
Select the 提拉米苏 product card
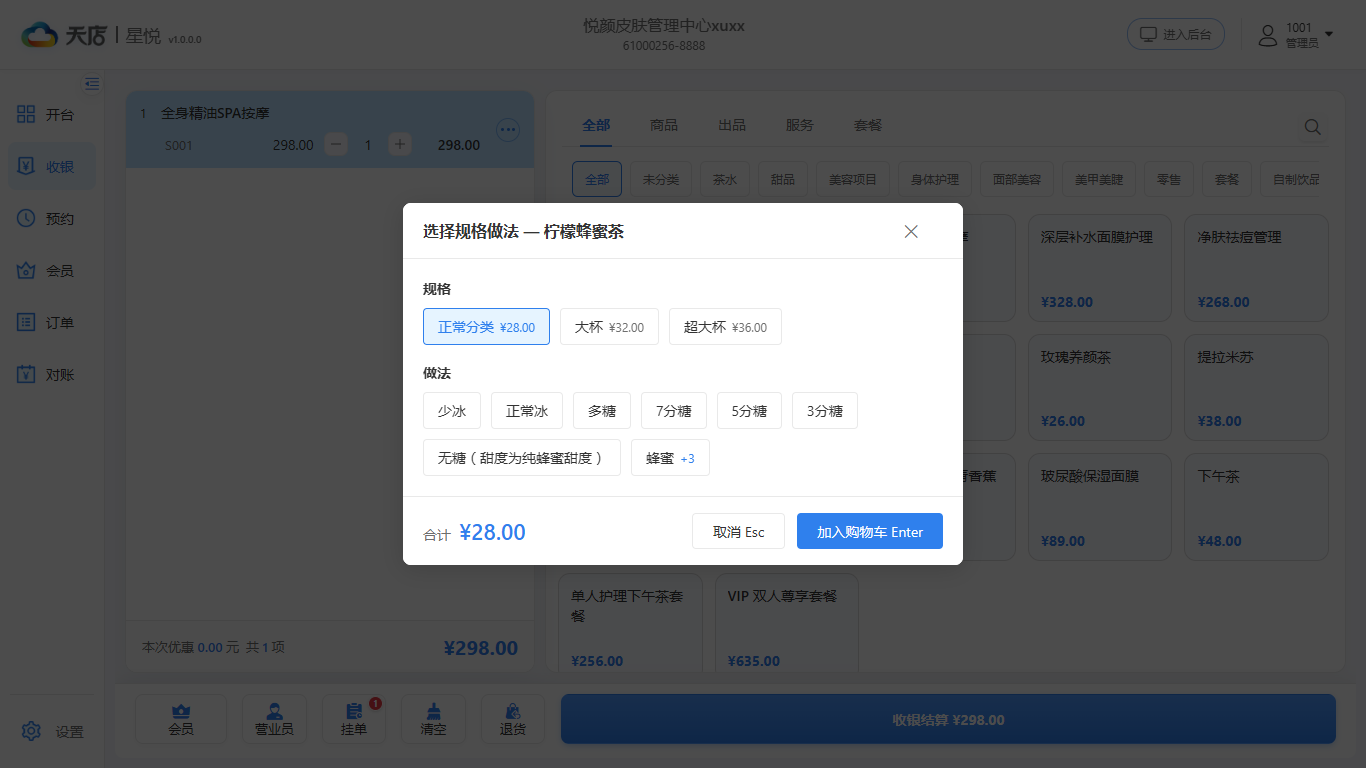[x=1257, y=388]
